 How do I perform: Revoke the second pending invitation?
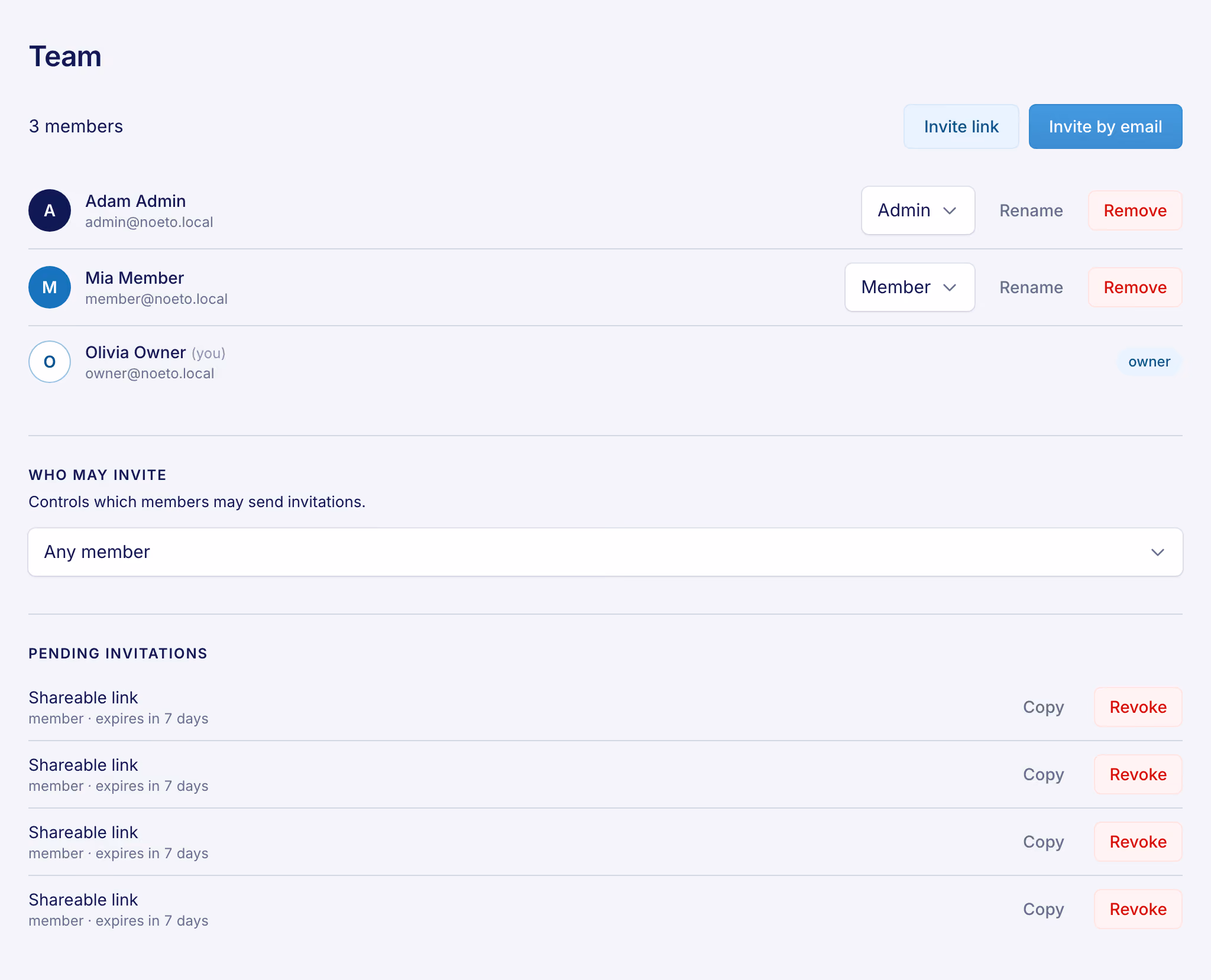1138,774
